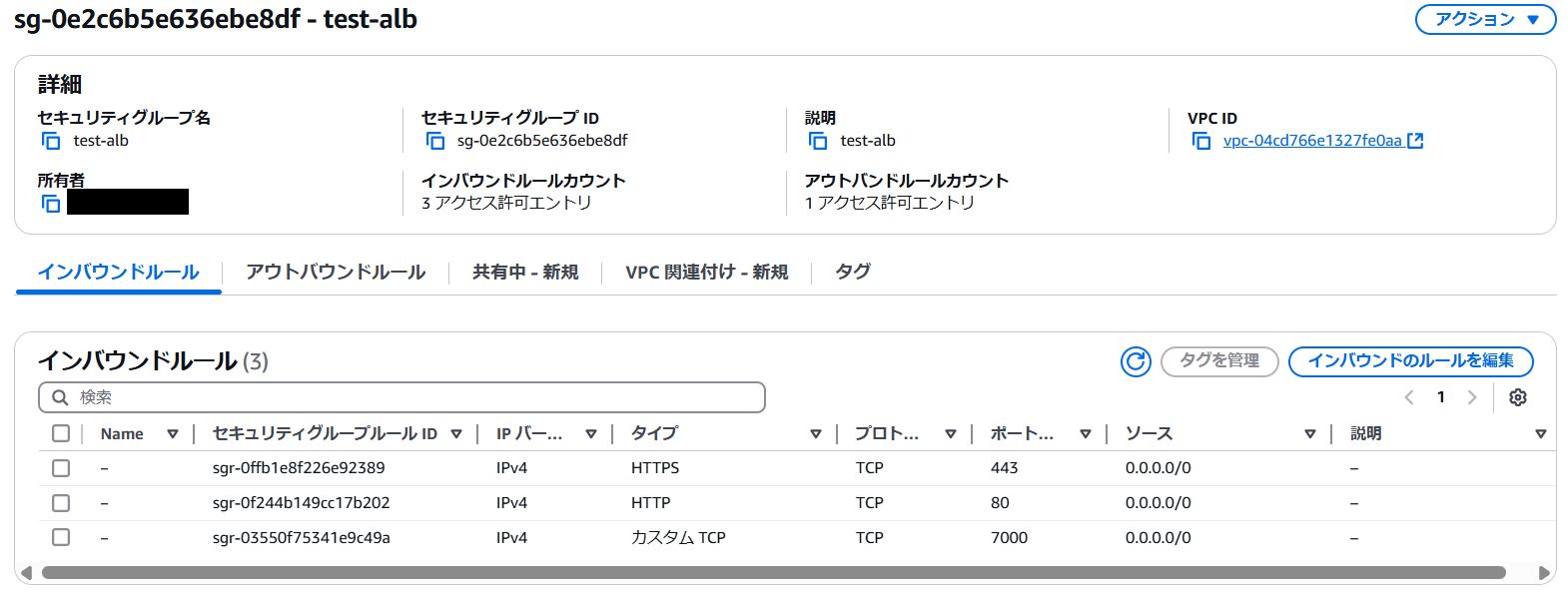
Task: Copy the security group ID sg-0e2c6b5e636ebe8df
Action: [435, 141]
